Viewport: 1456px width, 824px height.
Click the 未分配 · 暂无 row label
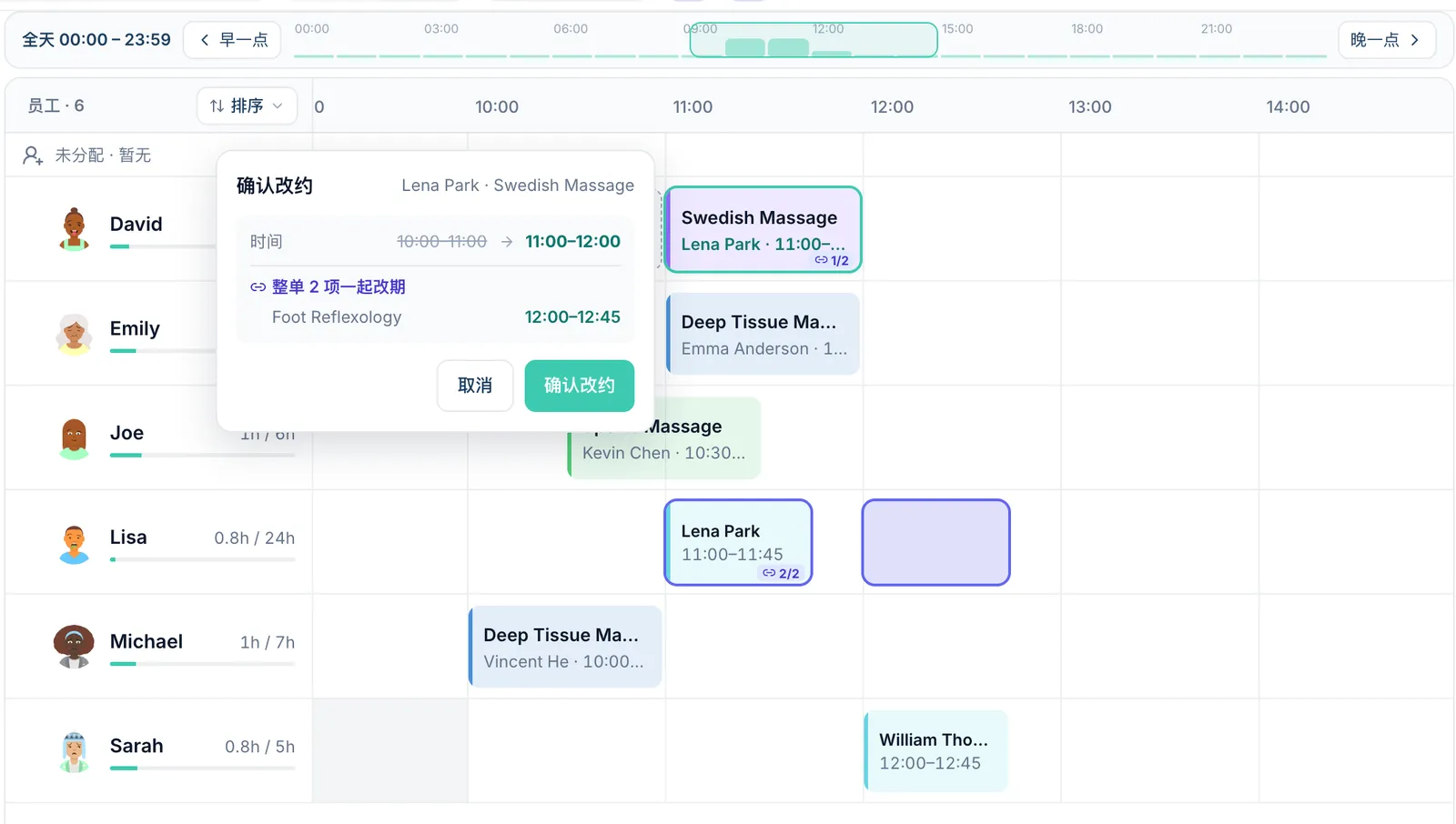(x=103, y=156)
